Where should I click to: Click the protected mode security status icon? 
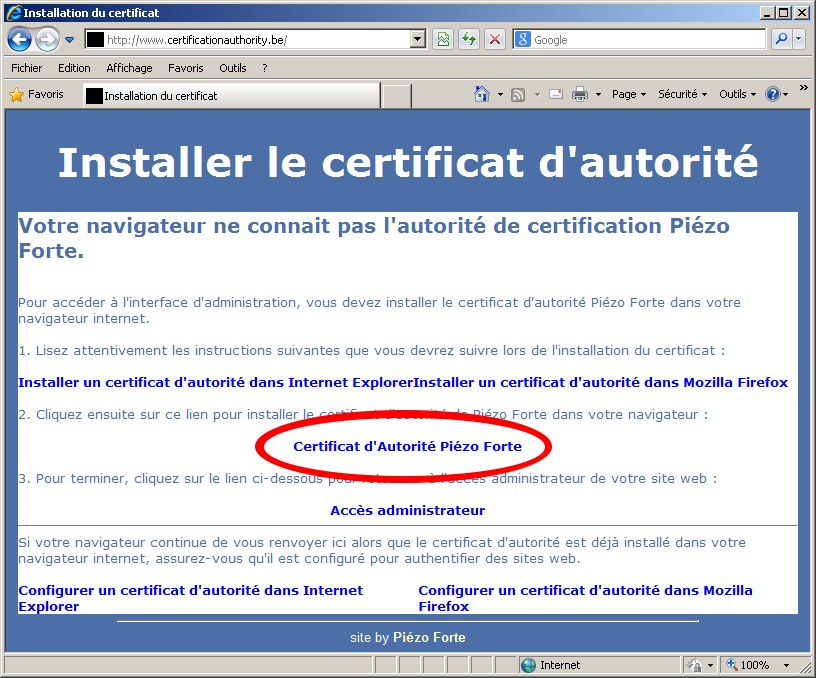click(x=694, y=665)
